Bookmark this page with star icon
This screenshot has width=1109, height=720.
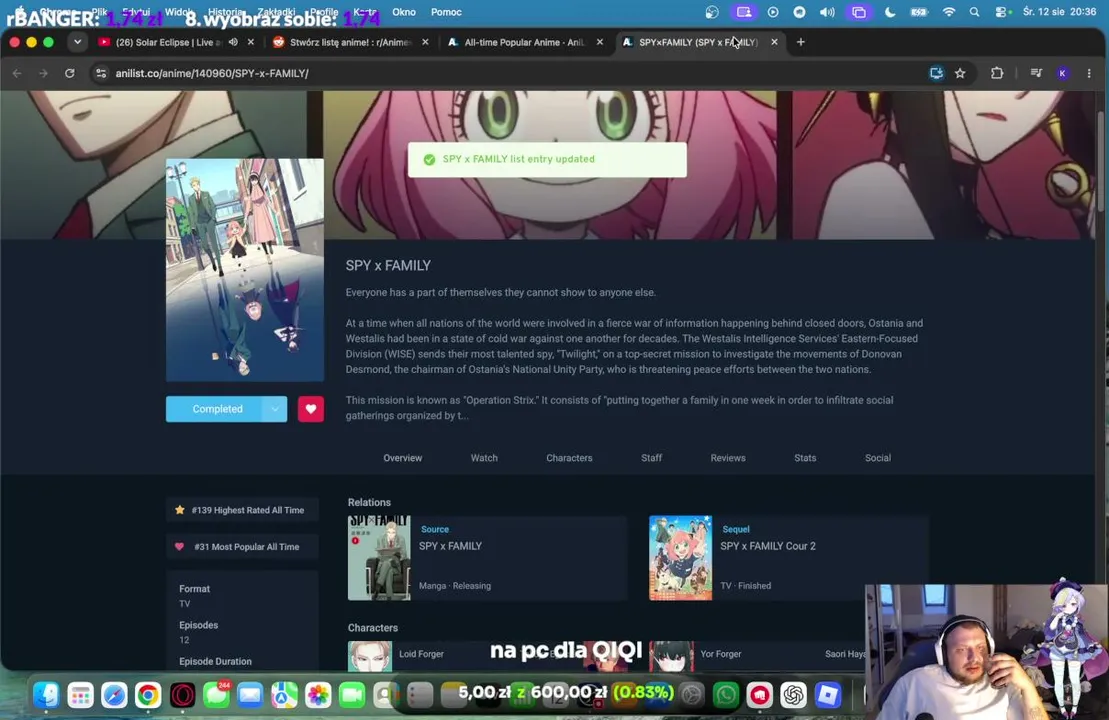(960, 73)
